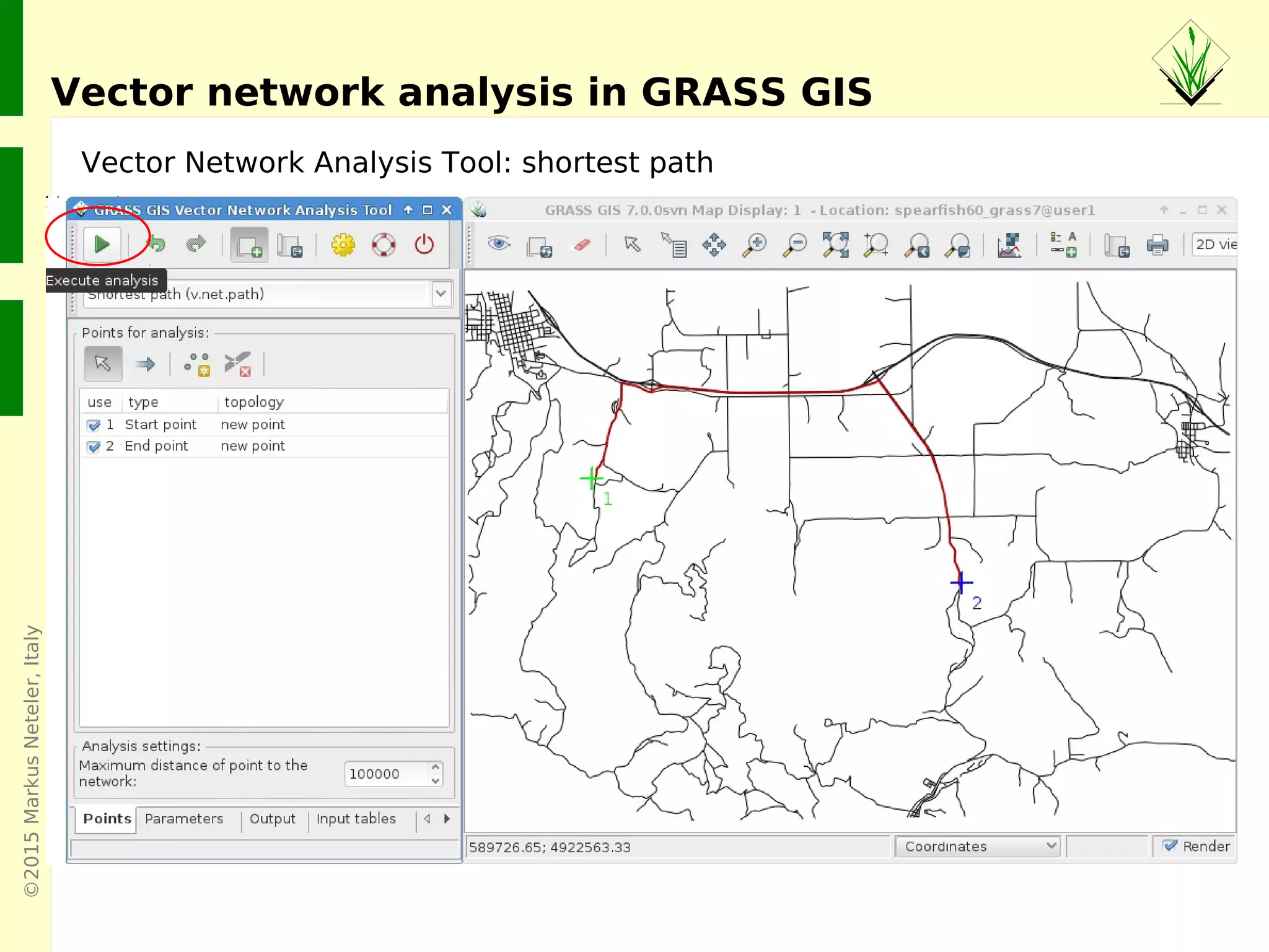Click zoom to selected map extent icon
Screen dimensions: 1269x952
pyautogui.click(x=836, y=245)
